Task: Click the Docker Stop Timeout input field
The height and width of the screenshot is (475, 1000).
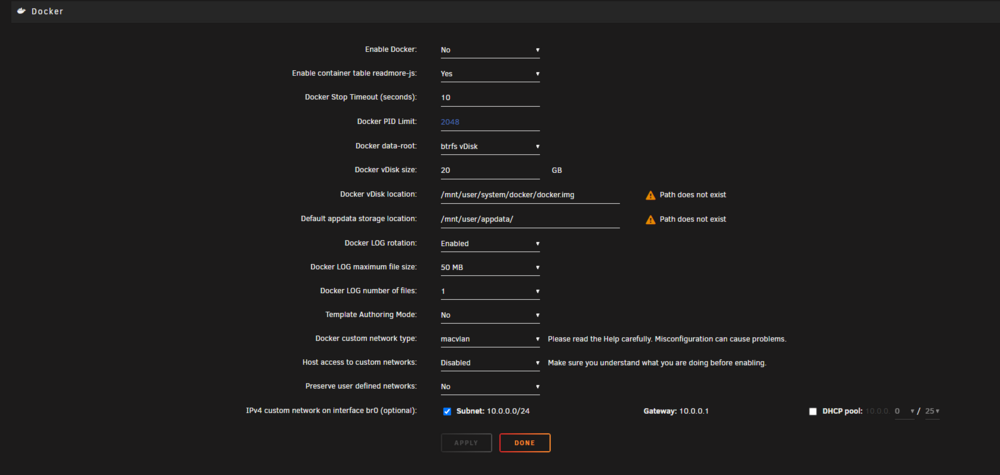Action: pos(490,98)
